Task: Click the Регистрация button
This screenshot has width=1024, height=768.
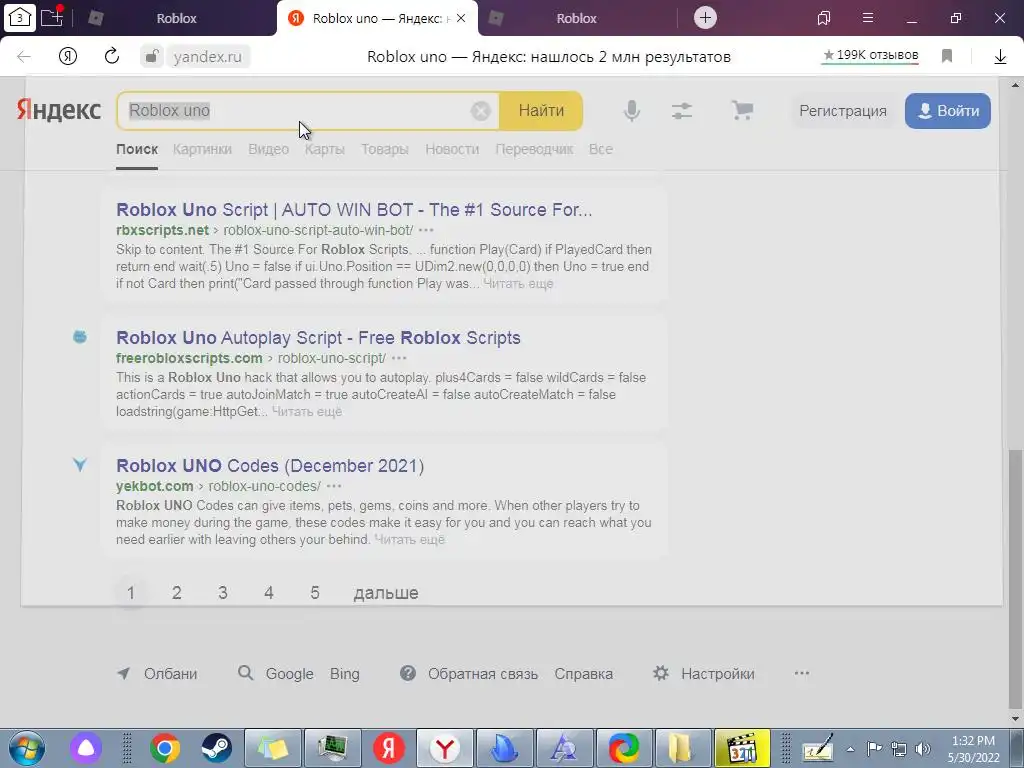Action: tap(842, 111)
